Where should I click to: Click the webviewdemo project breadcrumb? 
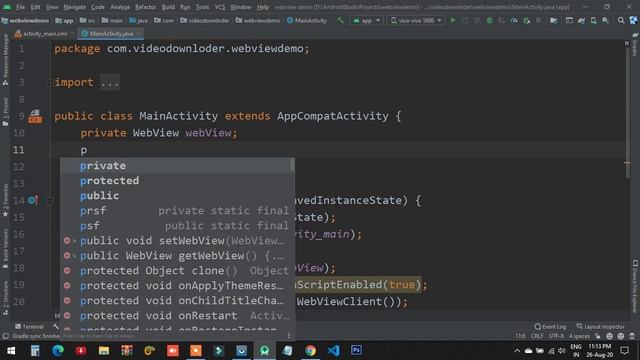pos(25,20)
